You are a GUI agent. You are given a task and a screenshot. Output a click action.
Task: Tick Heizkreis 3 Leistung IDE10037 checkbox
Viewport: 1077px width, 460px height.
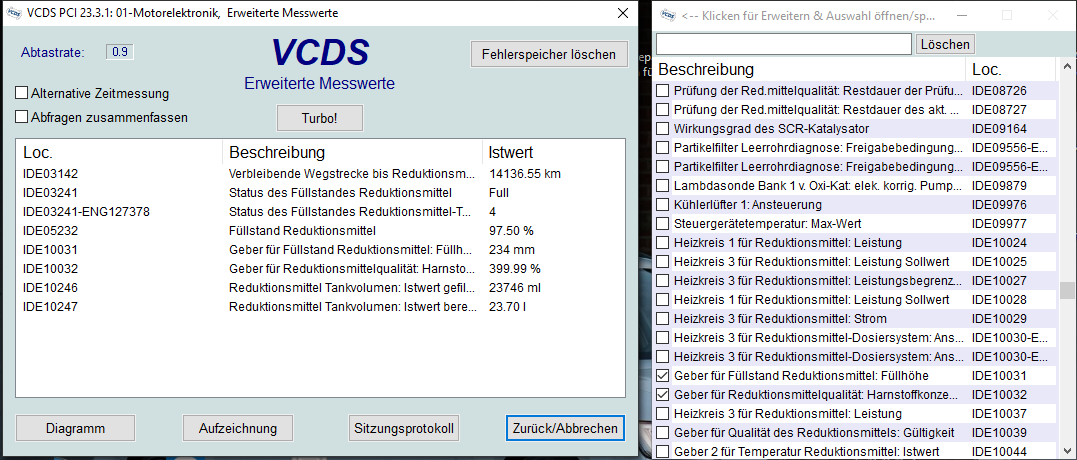coord(662,413)
